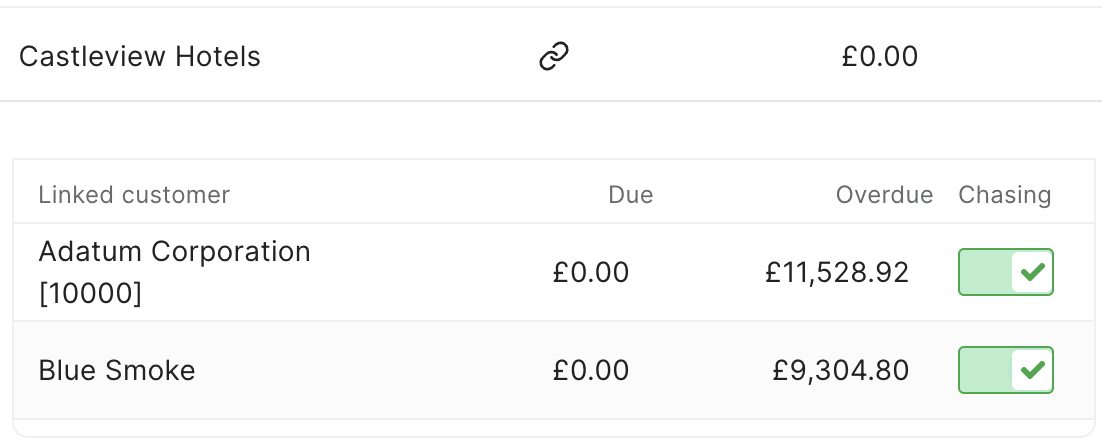Click the chain link icon beside Castleview Hotels
Screen dimensions: 1102x438
(554, 56)
